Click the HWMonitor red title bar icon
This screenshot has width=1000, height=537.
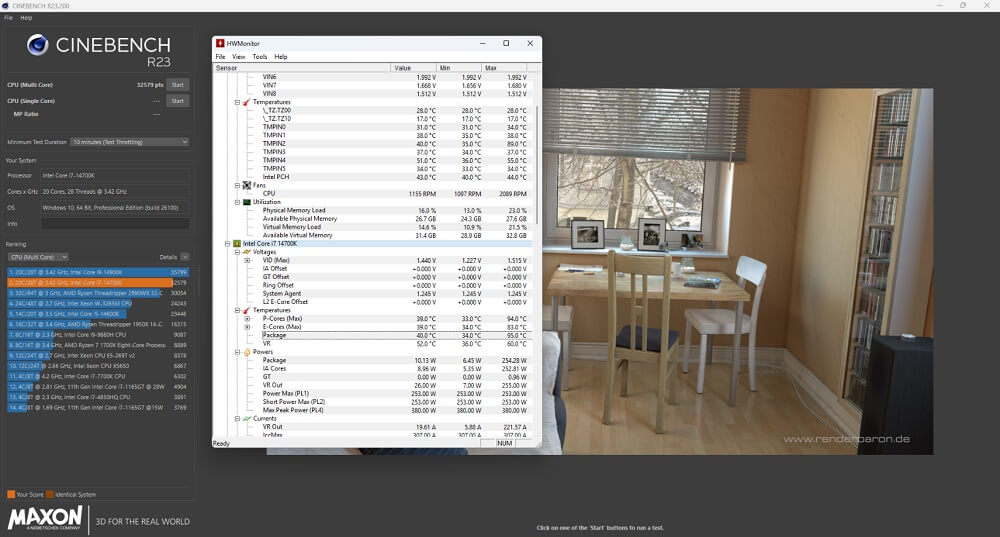tap(220, 43)
